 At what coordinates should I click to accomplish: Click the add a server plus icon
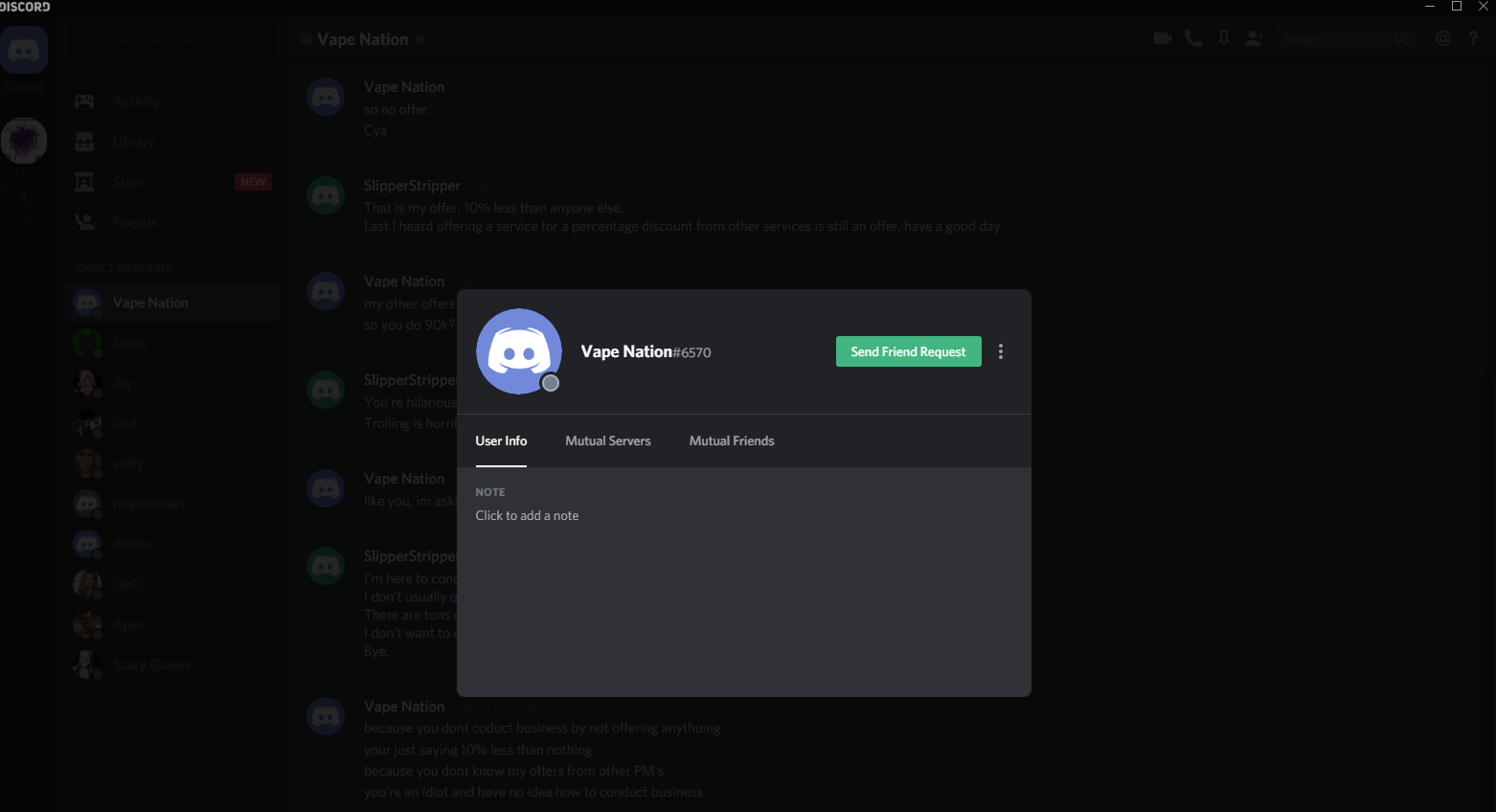pos(24,197)
